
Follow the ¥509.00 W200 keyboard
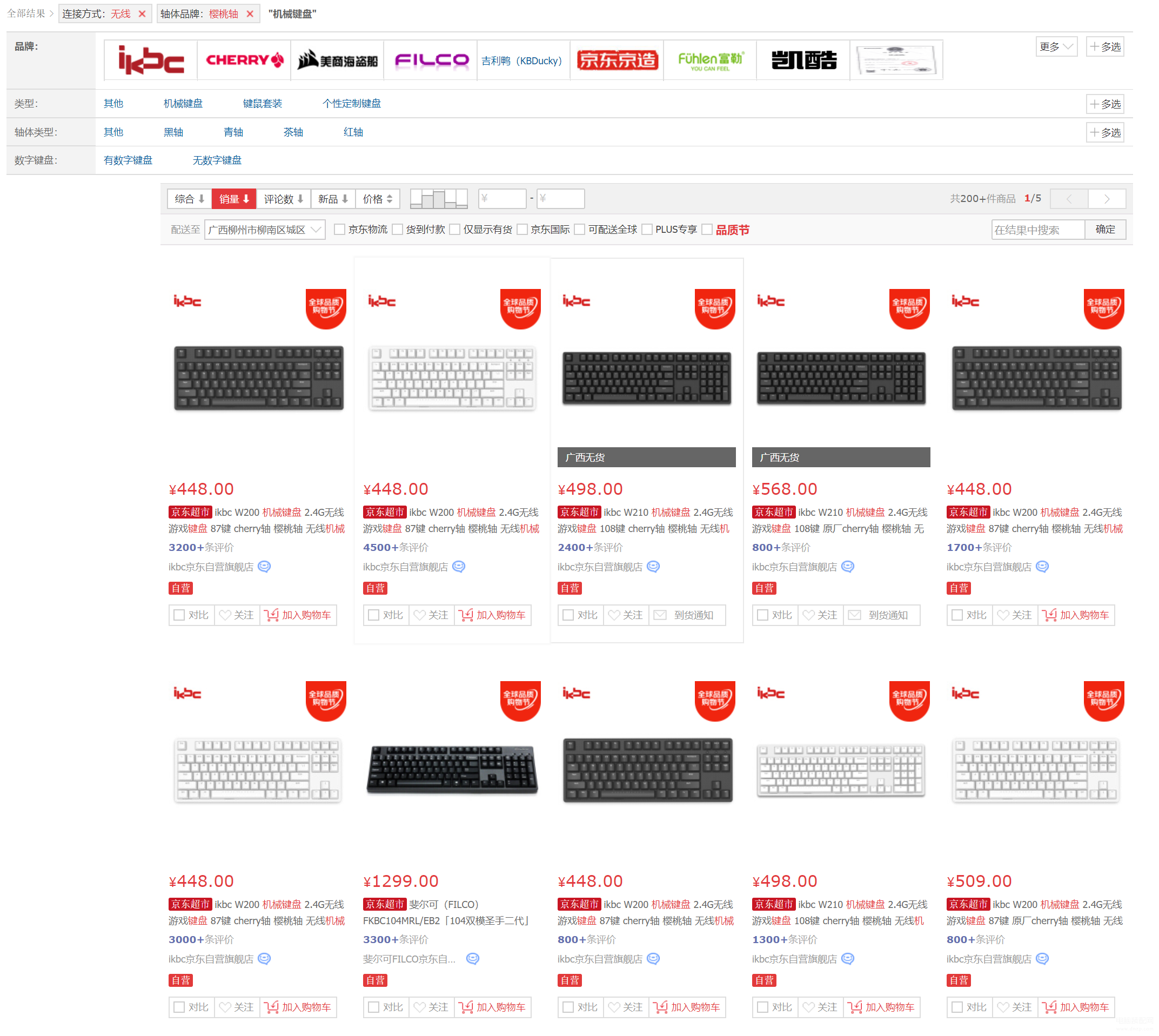click(1015, 1007)
